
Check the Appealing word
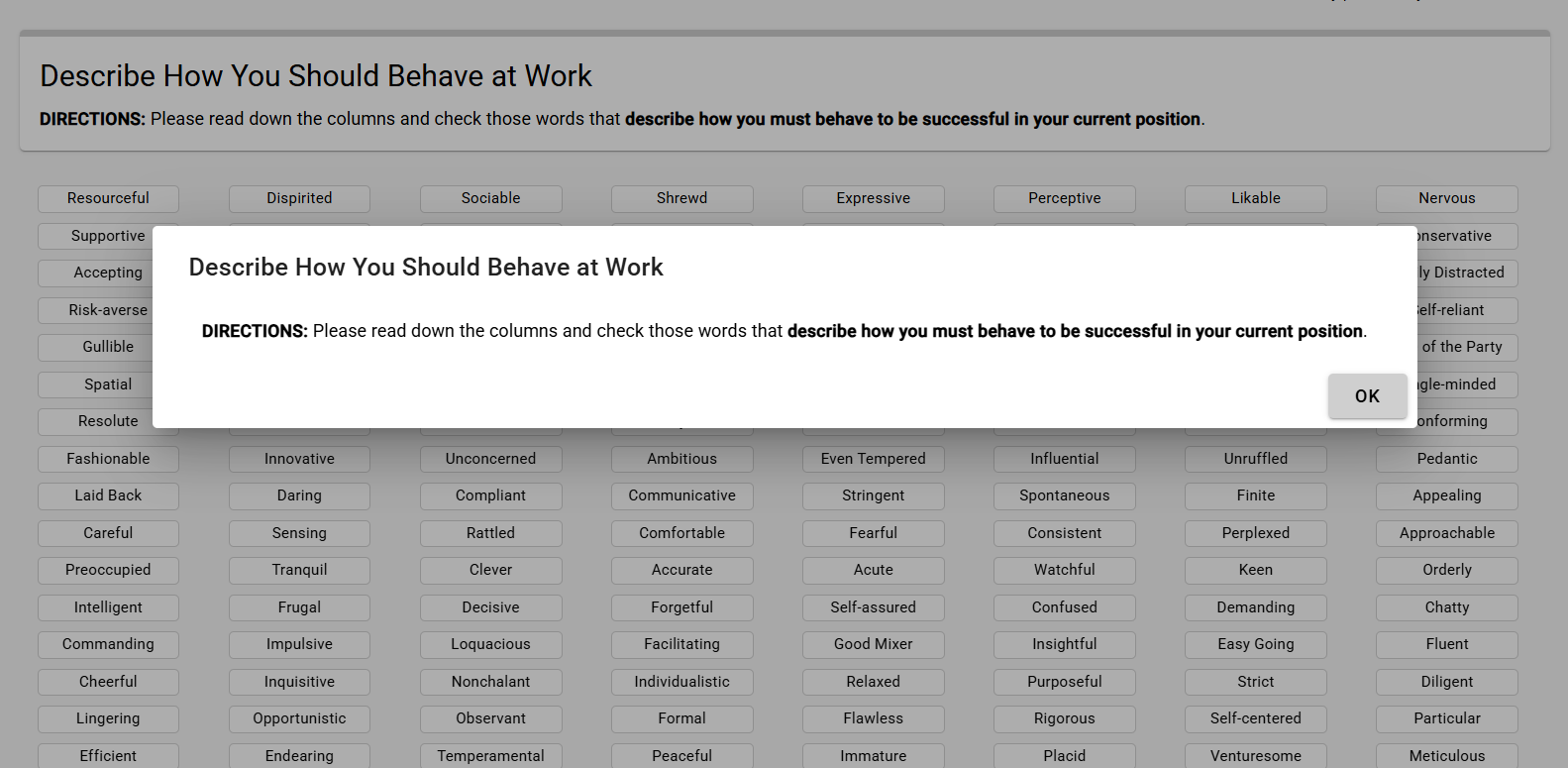1446,495
